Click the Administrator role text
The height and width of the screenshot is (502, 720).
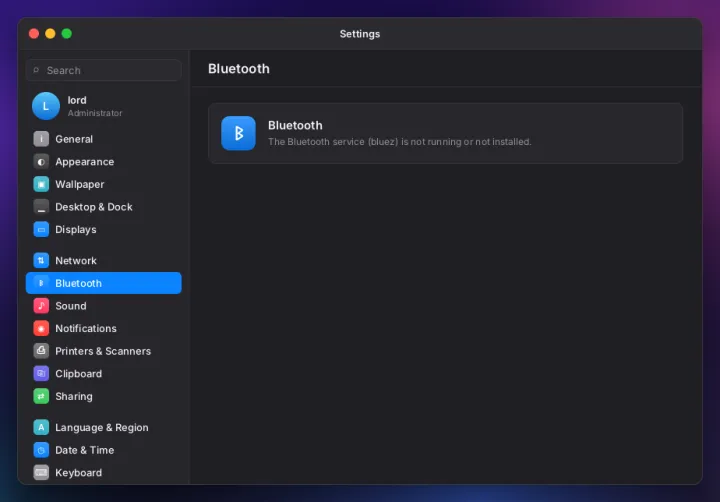coord(95,113)
